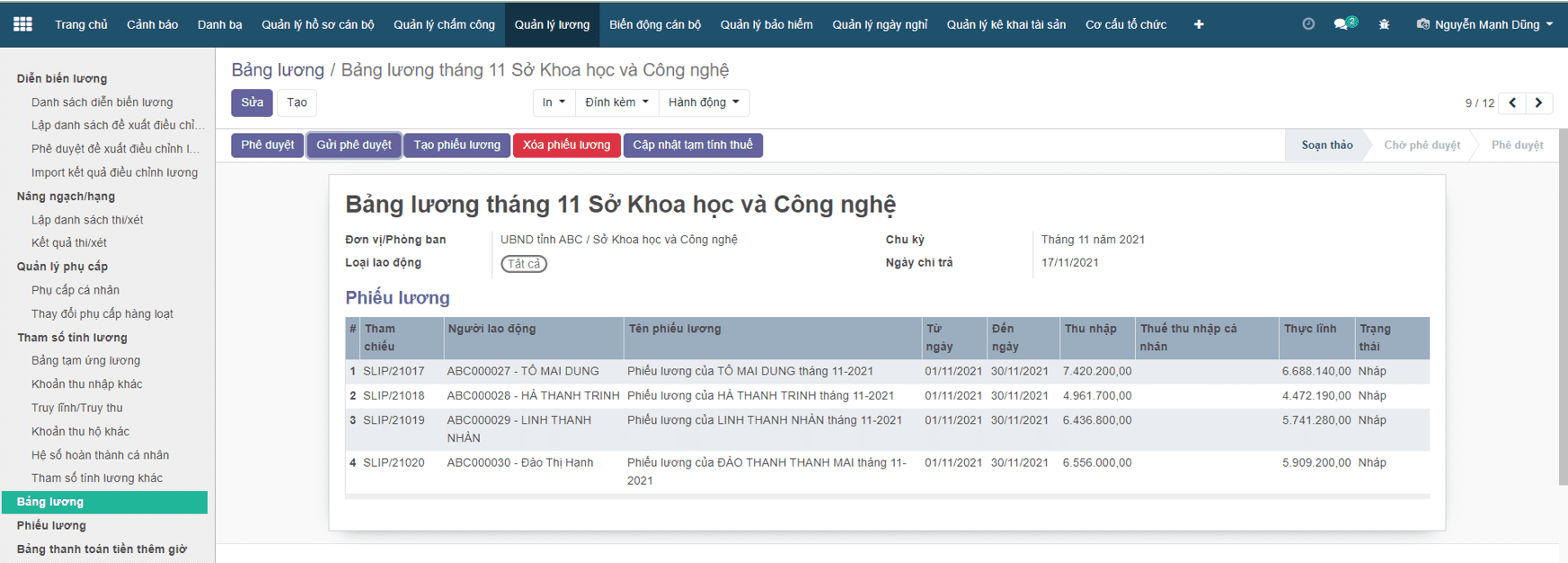Select the Chờ phê duyệt status stage
1568x563 pixels.
point(1422,145)
